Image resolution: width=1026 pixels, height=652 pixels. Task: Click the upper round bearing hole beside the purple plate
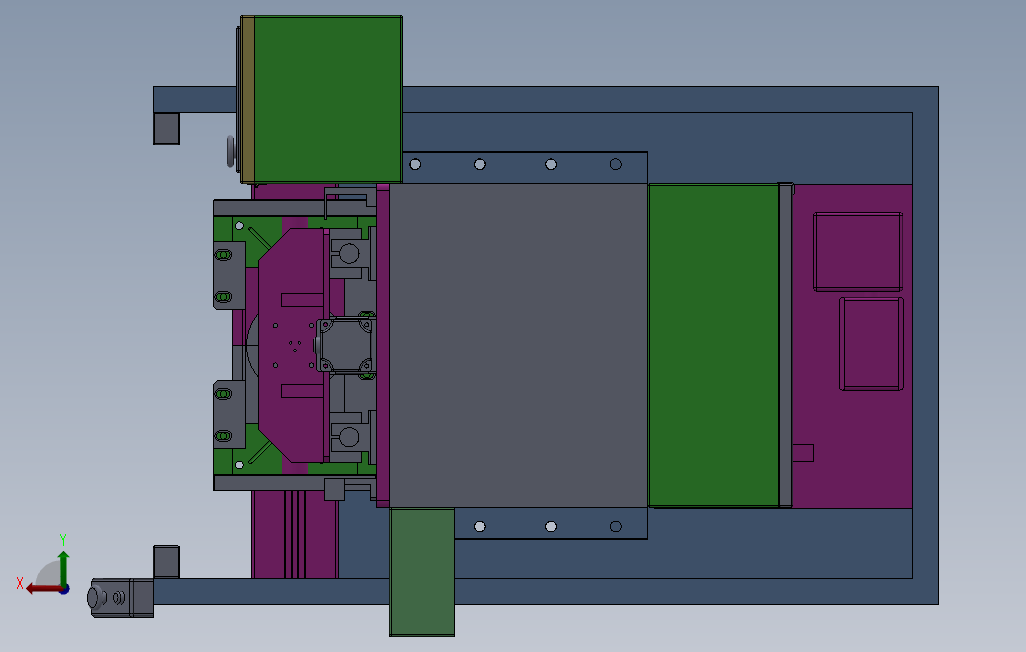[x=349, y=253]
